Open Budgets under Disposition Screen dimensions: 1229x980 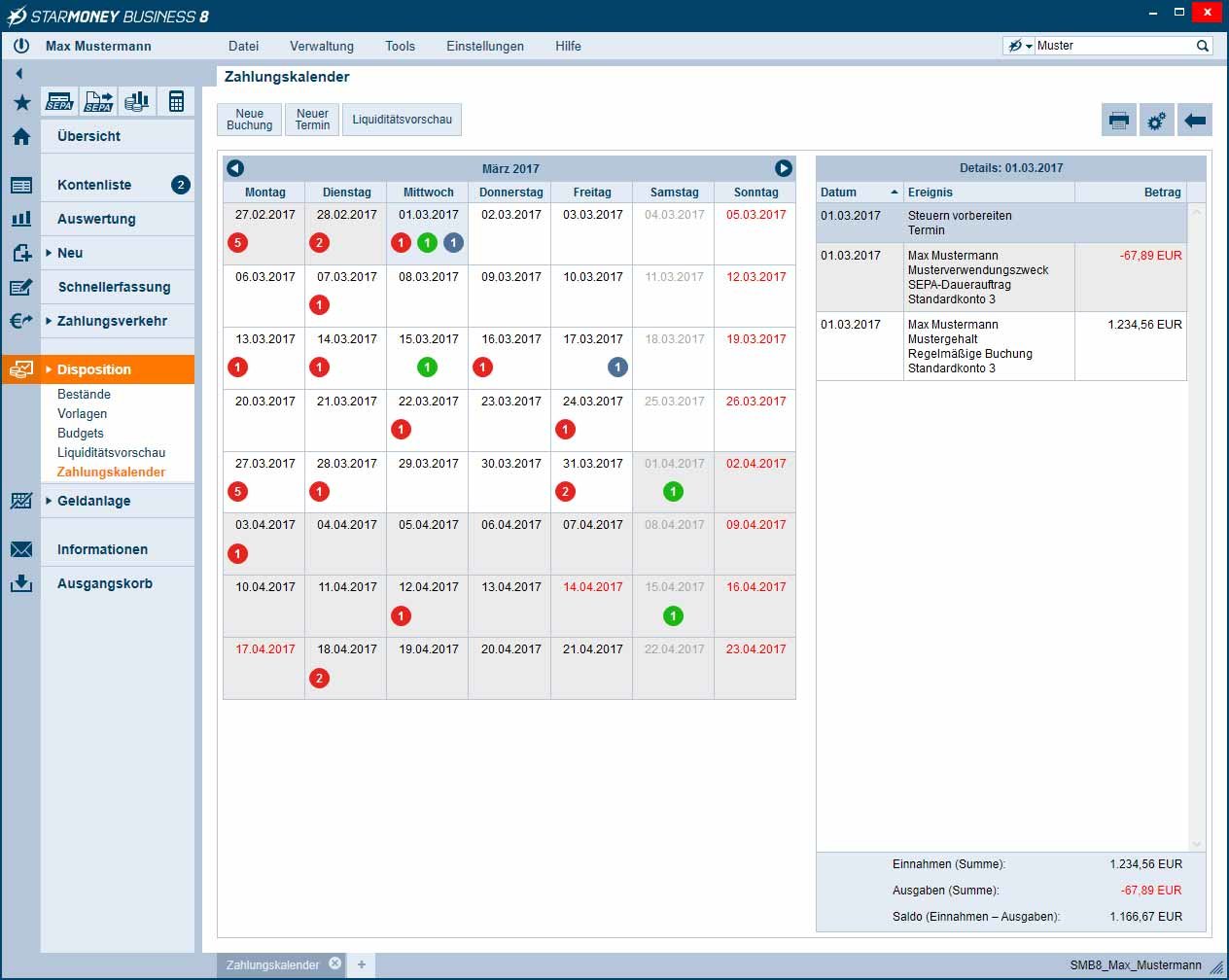click(x=80, y=433)
